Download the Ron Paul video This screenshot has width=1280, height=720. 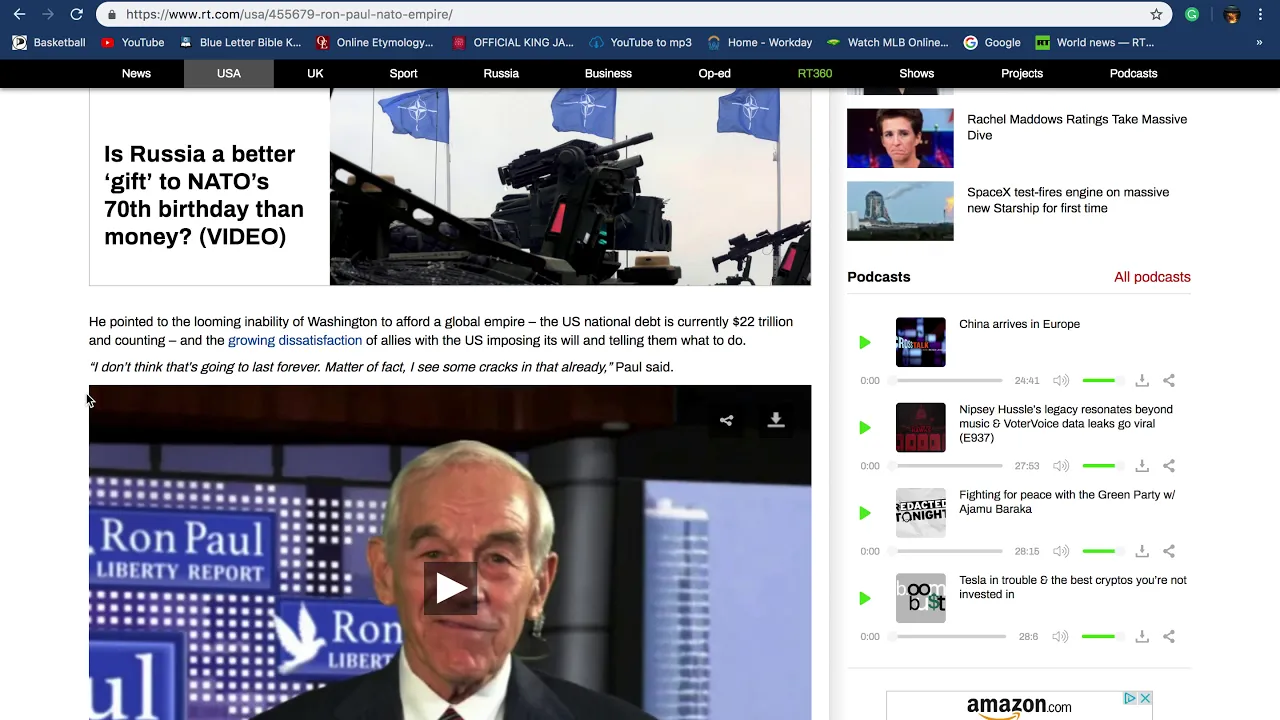click(776, 421)
